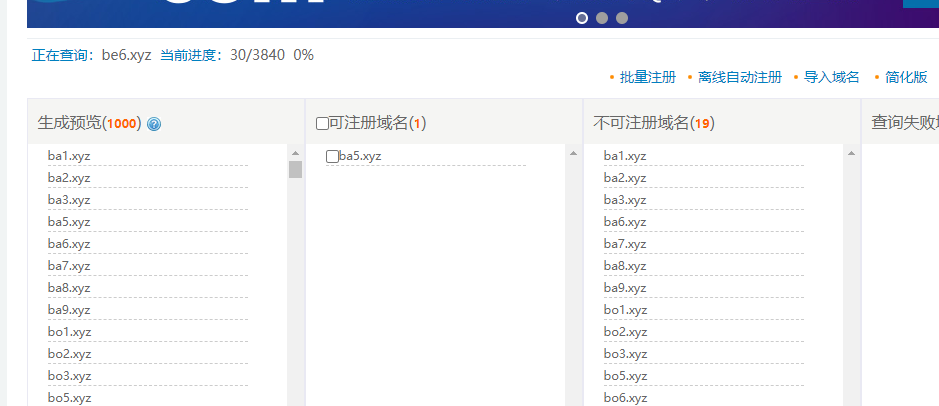
Task: Click bo3.xyz in the 不可注册域名 list
Action: pyautogui.click(x=626, y=354)
